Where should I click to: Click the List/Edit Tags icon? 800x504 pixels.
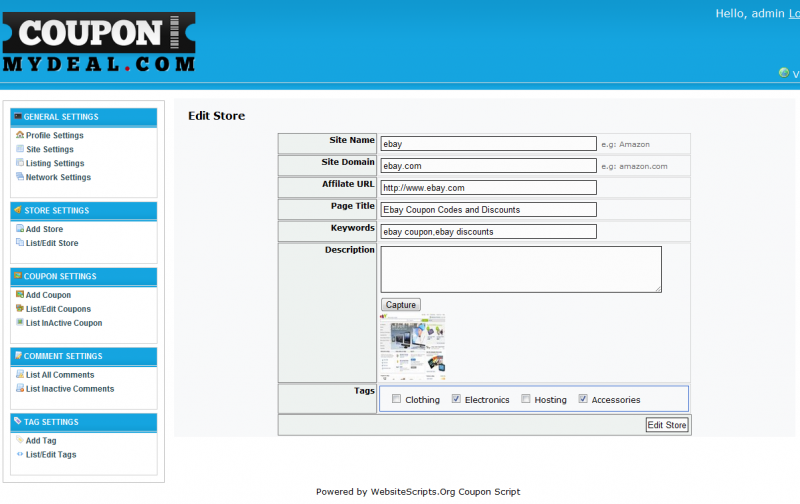[20, 454]
